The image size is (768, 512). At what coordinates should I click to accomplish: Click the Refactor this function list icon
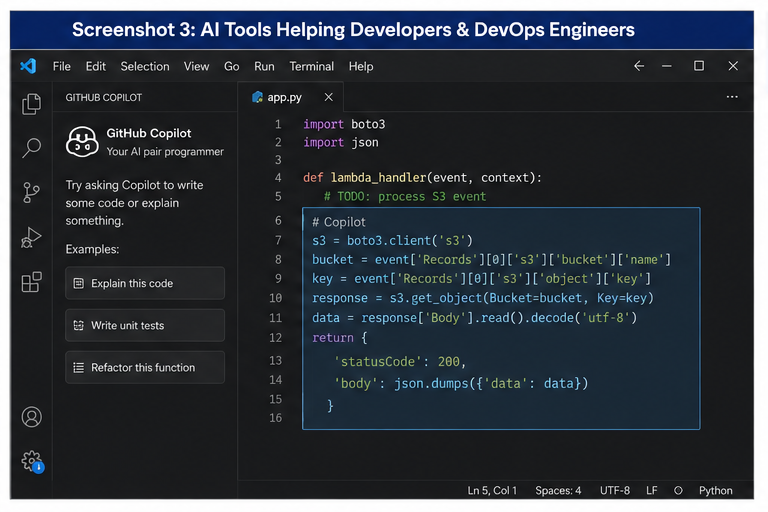[78, 367]
